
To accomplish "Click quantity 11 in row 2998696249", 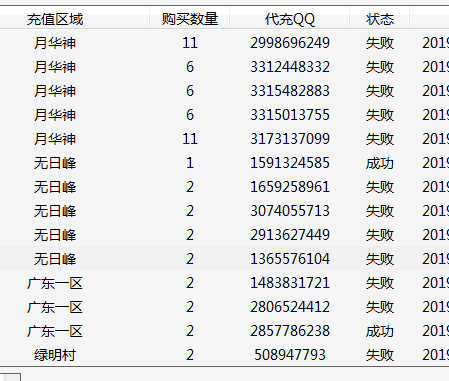I will (190, 43).
